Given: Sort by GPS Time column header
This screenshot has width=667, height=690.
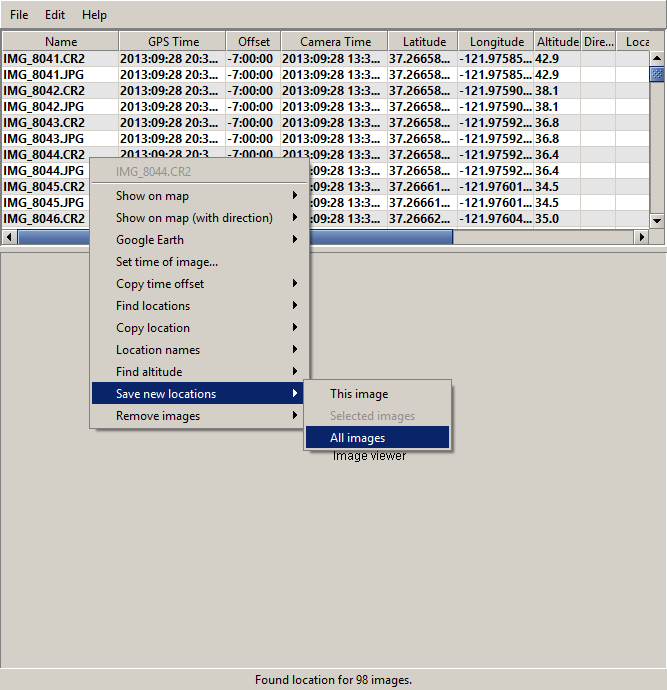Looking at the screenshot, I should (x=173, y=42).
